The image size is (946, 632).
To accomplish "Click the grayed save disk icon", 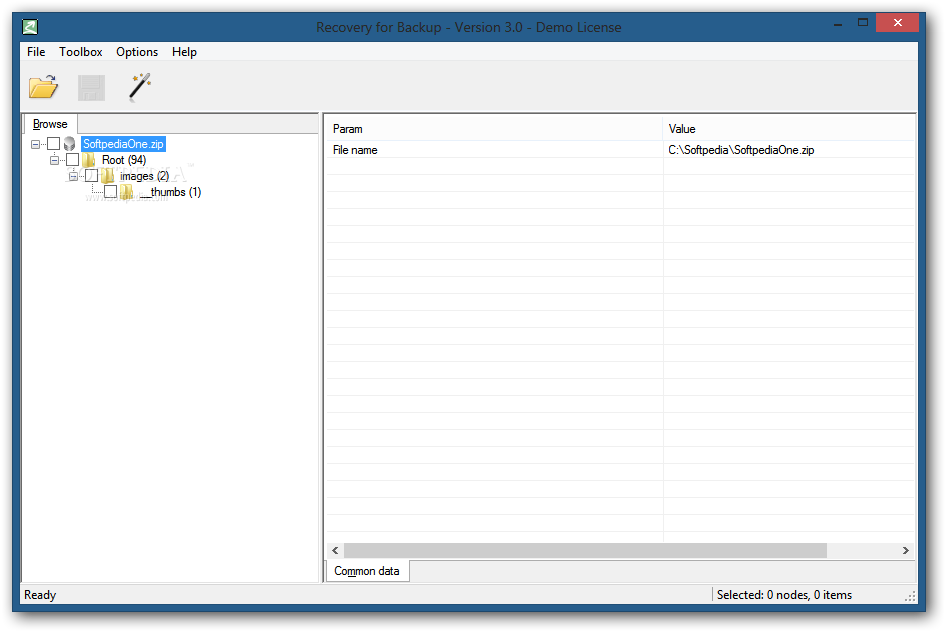I will (x=91, y=88).
